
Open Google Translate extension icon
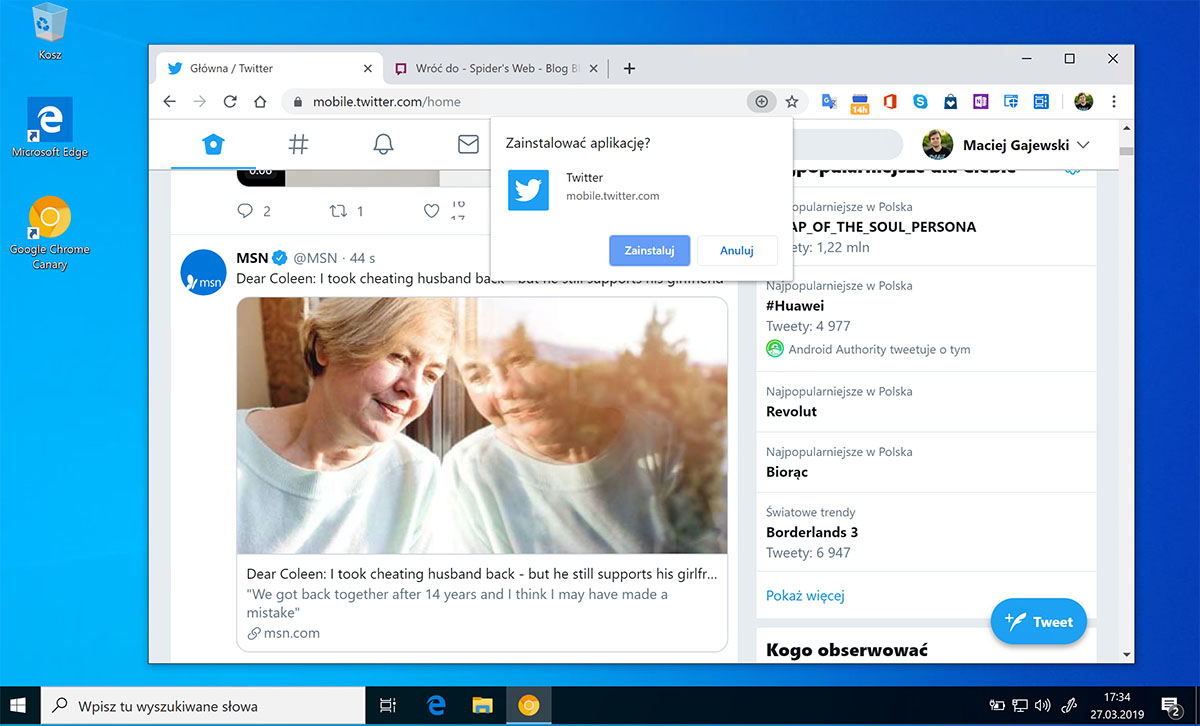tap(829, 101)
